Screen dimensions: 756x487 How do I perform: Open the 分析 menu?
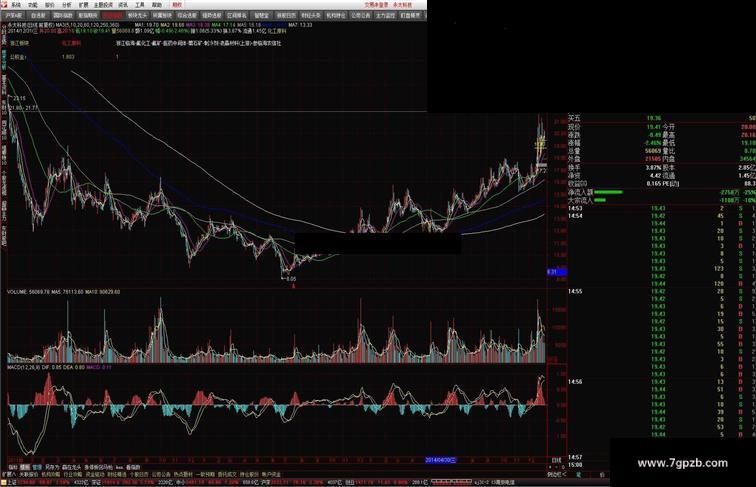point(67,5)
